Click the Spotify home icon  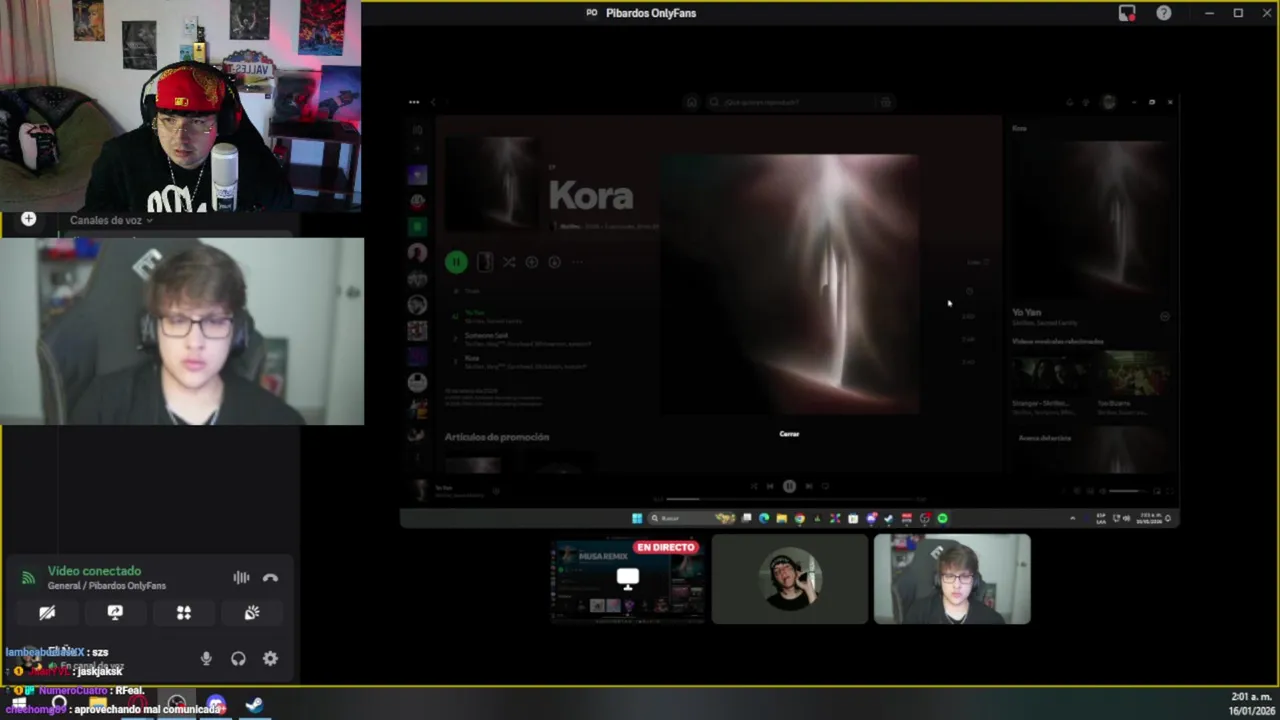pyautogui.click(x=691, y=102)
